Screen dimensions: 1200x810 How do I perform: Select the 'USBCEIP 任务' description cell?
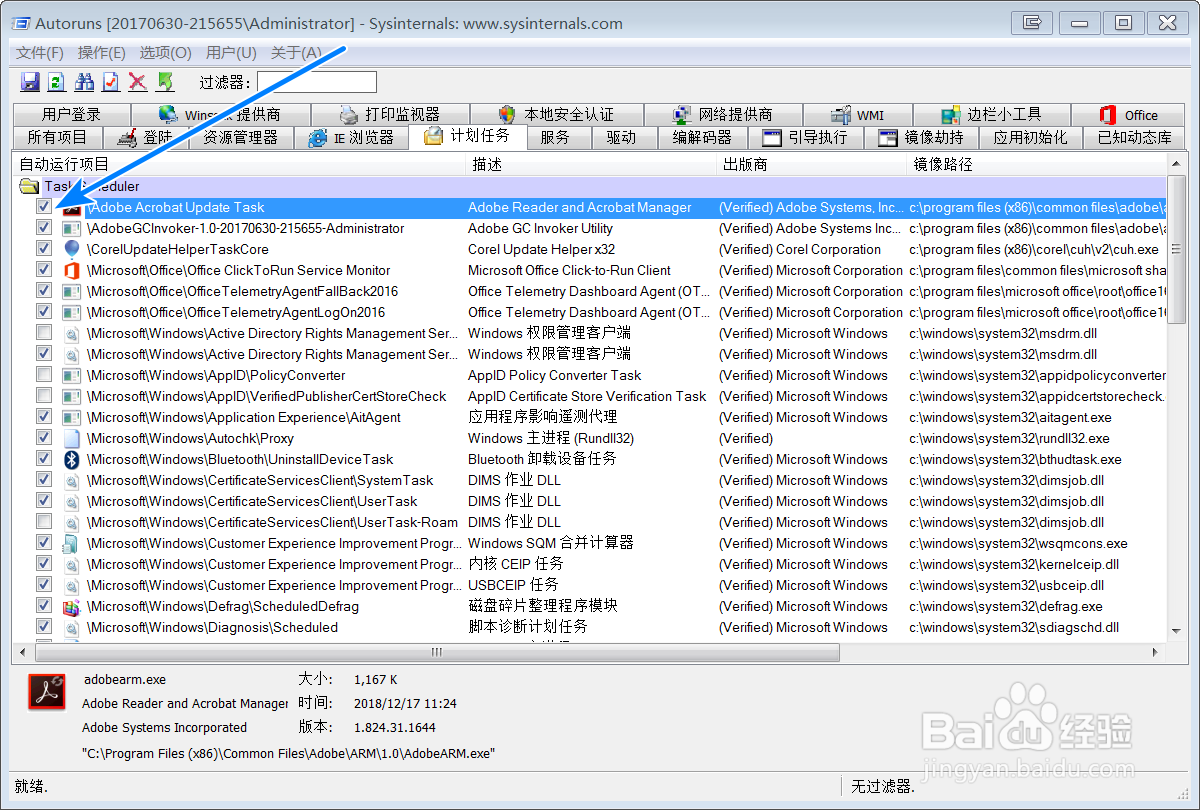(x=513, y=585)
